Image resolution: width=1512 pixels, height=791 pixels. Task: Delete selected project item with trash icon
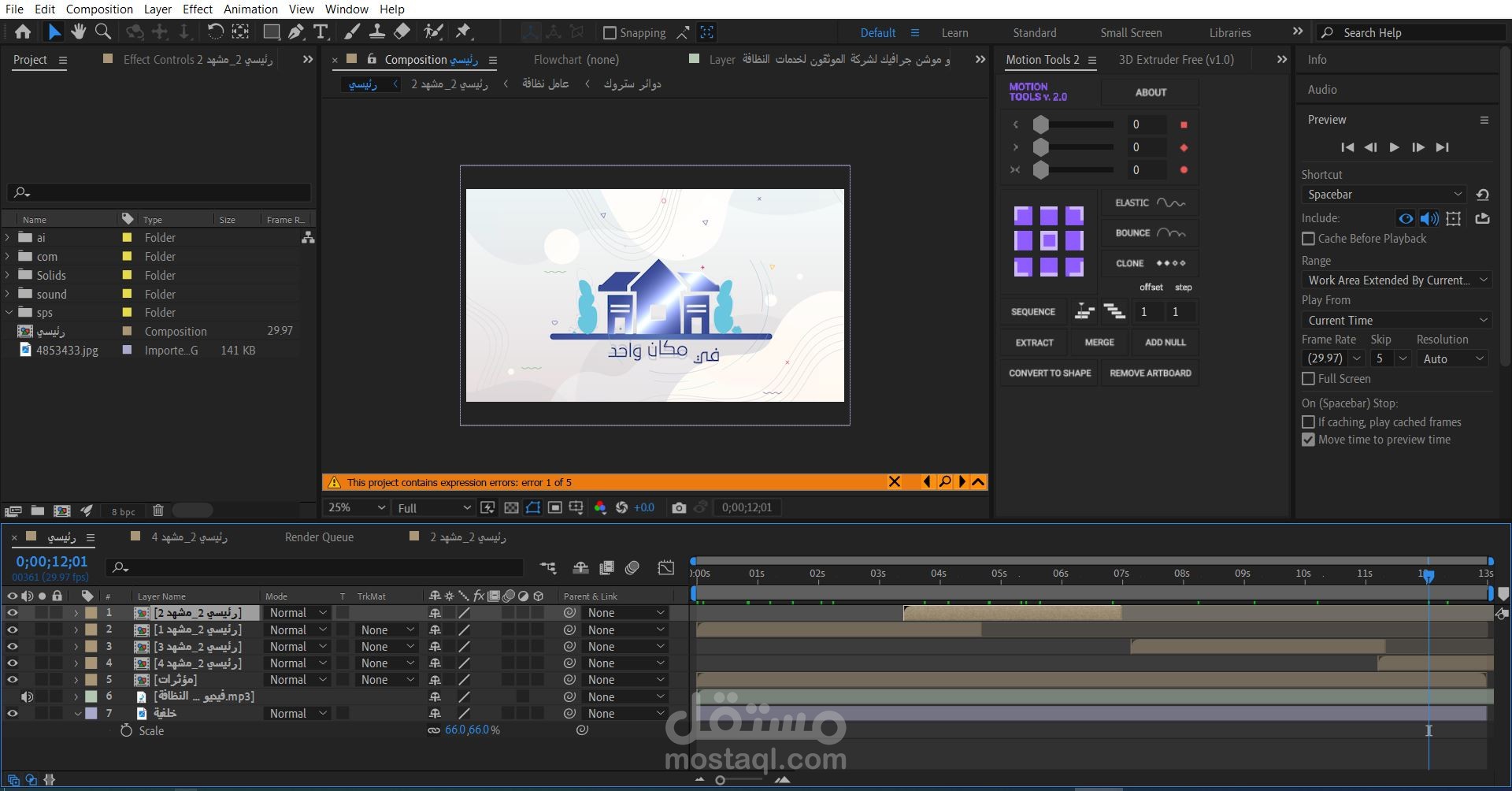(157, 511)
